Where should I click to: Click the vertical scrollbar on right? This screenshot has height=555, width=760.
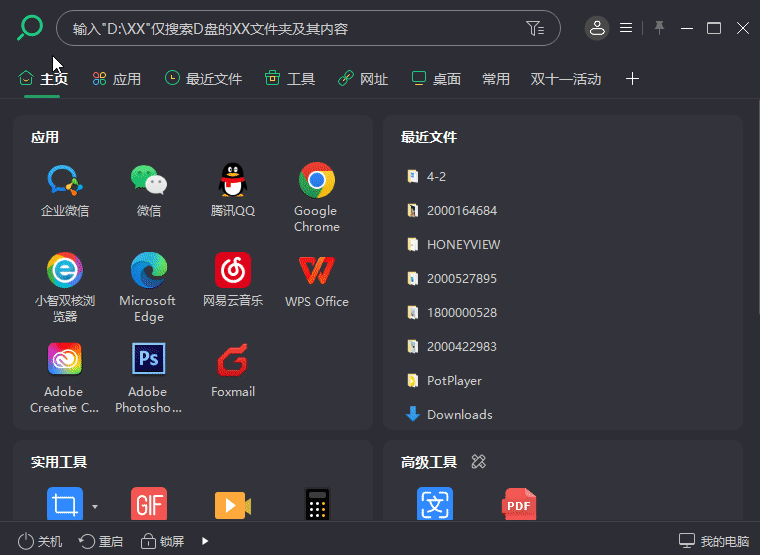pos(758,207)
